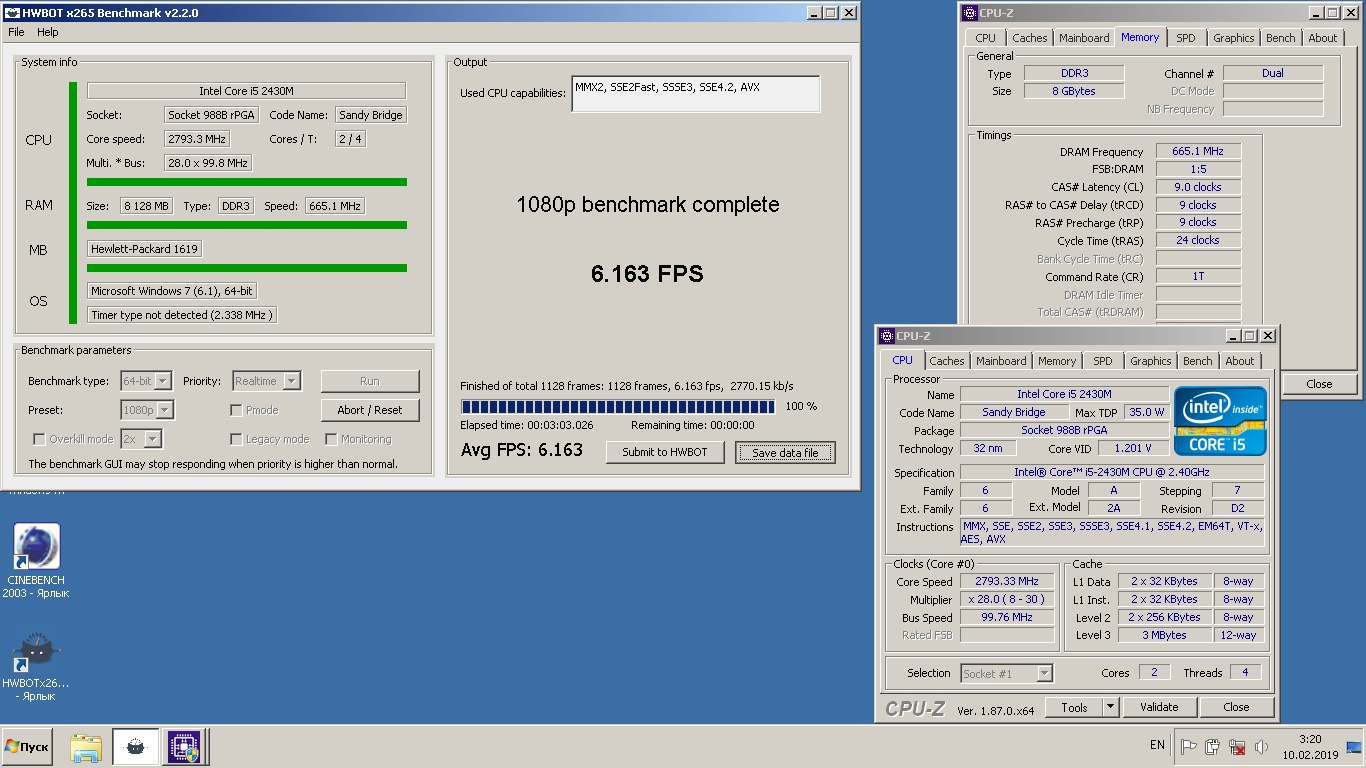Screen dimensions: 1366x768
Task: Click Core Speed 2793.33 MHz value
Action: click(1007, 581)
